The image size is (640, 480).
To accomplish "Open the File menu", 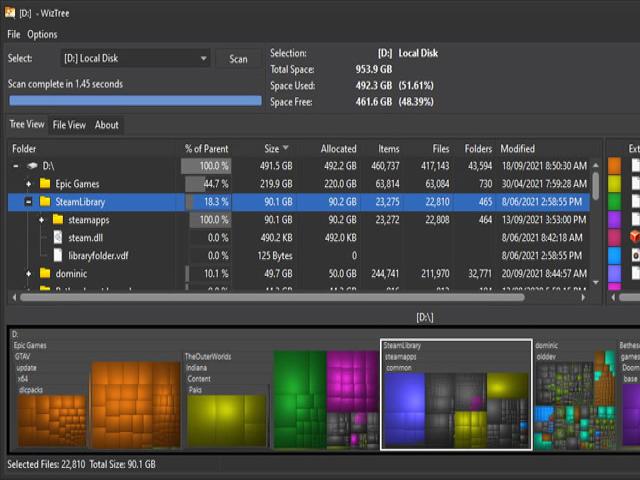I will click(x=13, y=34).
